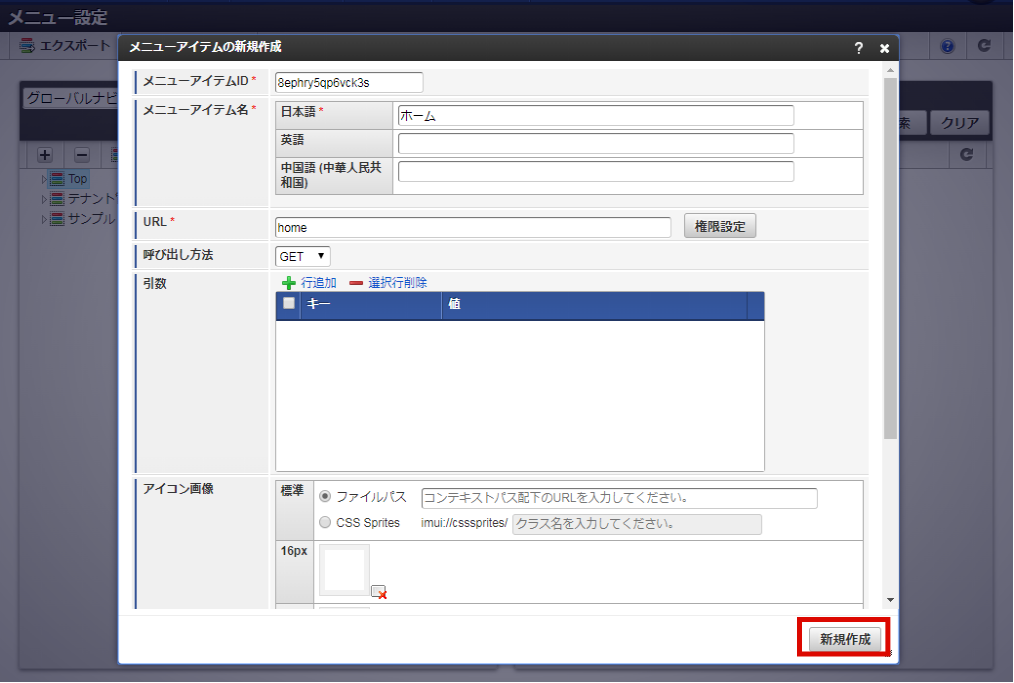Click the 行追加 green plus icon
1014x683 pixels.
tap(290, 282)
